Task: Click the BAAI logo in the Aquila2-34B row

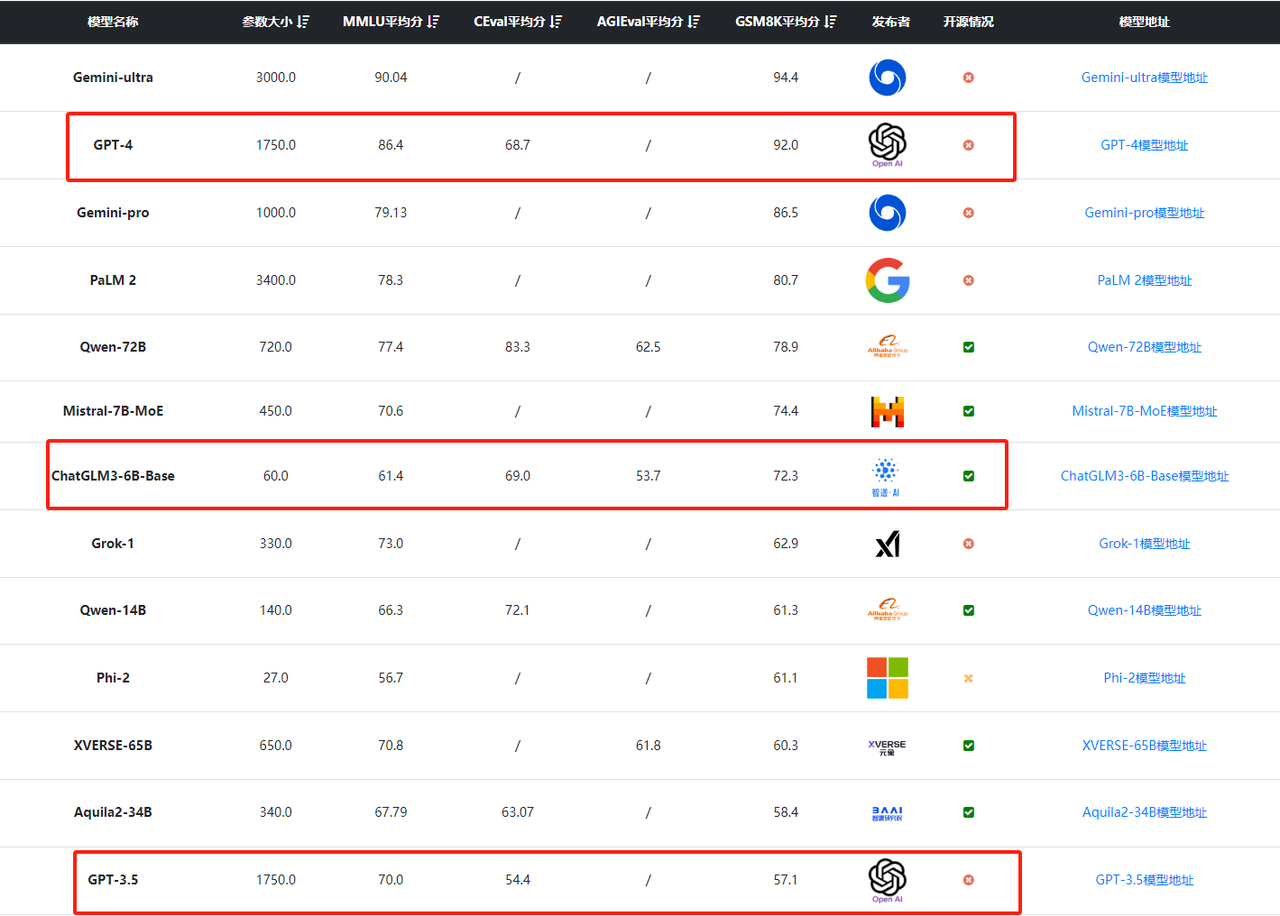Action: point(887,813)
